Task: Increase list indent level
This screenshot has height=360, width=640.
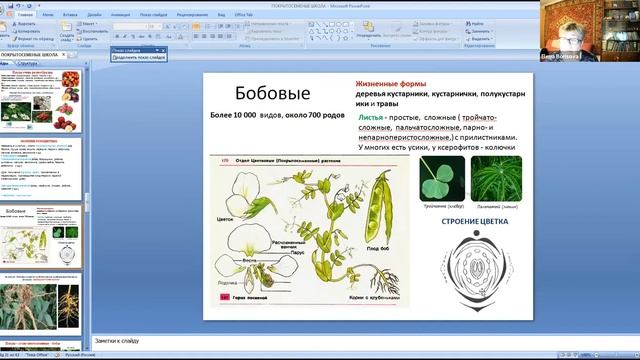Action: [x=229, y=27]
